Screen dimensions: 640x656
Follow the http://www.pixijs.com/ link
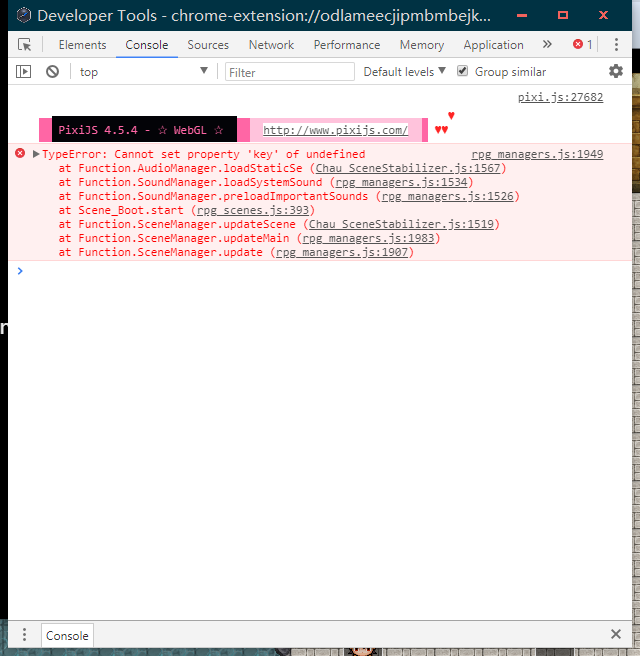(x=335, y=130)
